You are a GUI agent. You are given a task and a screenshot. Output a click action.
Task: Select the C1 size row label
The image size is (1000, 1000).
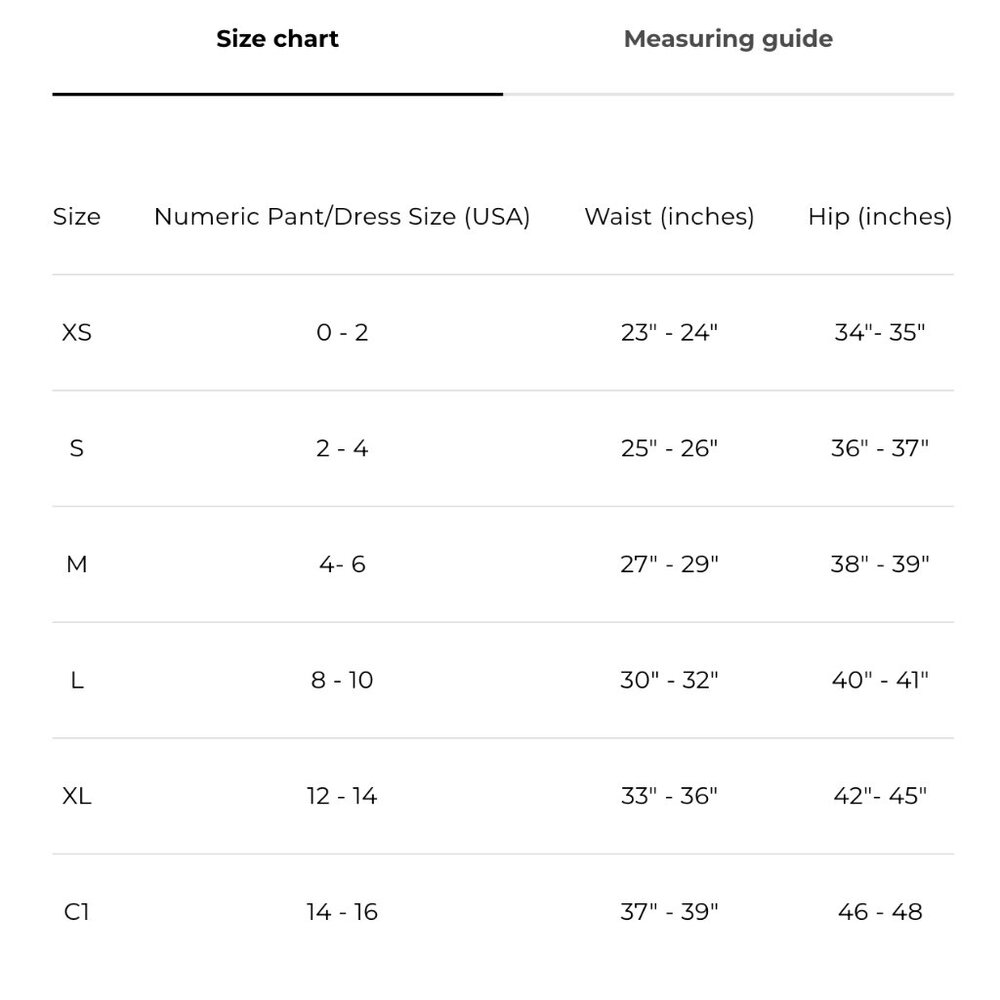point(77,912)
